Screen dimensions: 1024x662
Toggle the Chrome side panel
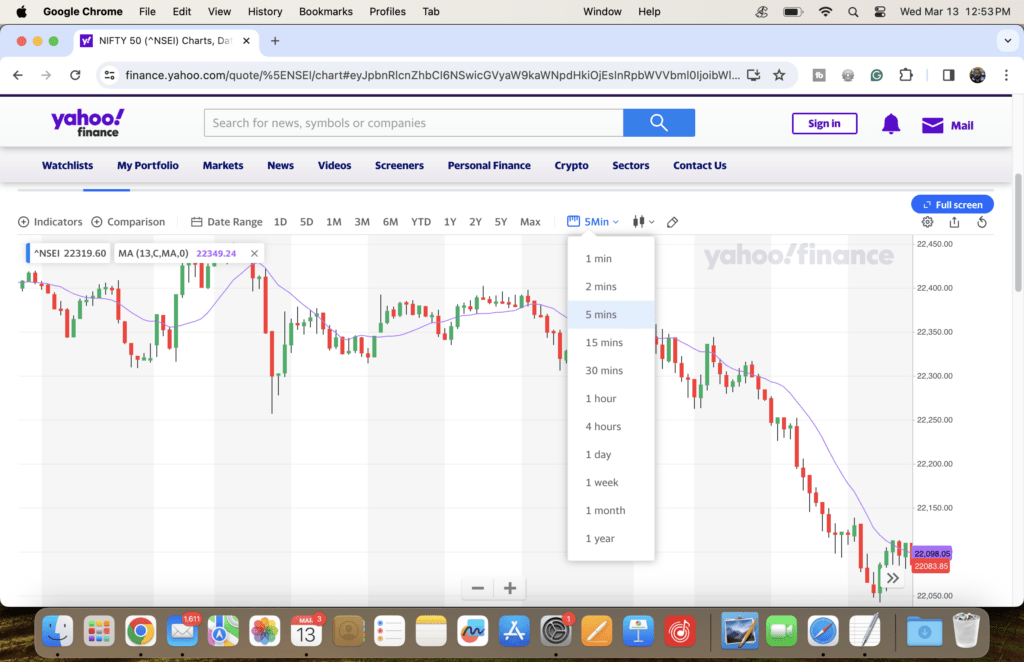948,75
